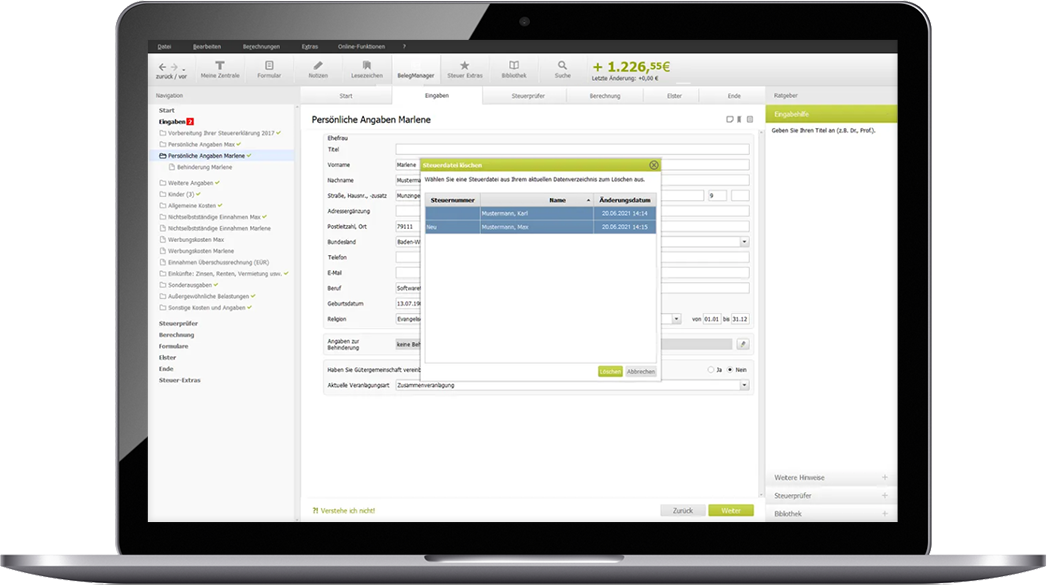Open the Bibliothek book icon
This screenshot has height=585, width=1047.
pyautogui.click(x=513, y=68)
